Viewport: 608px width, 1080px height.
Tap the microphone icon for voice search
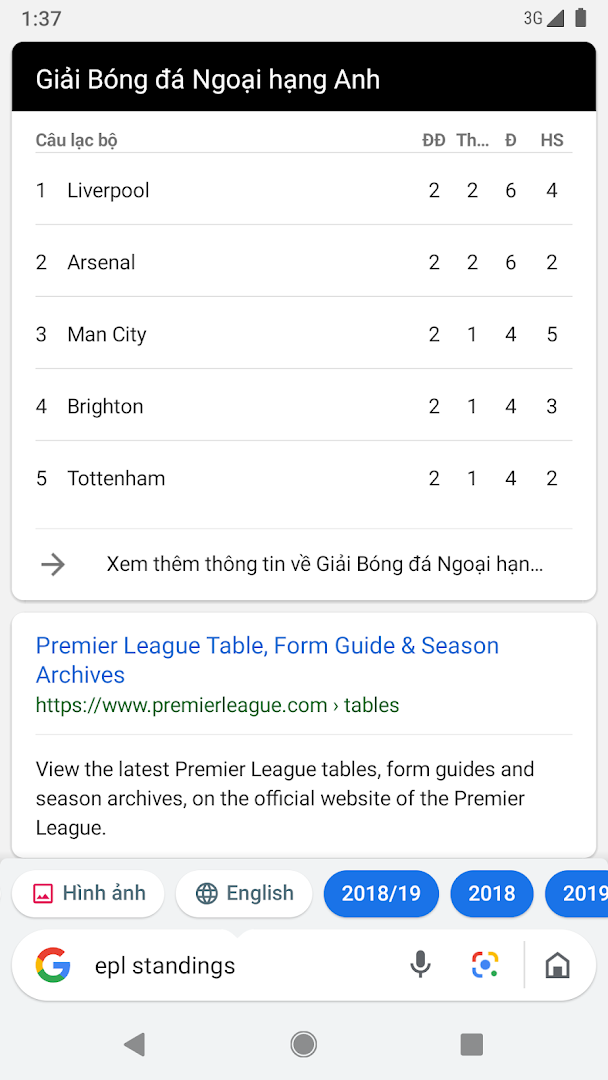[x=420, y=964]
